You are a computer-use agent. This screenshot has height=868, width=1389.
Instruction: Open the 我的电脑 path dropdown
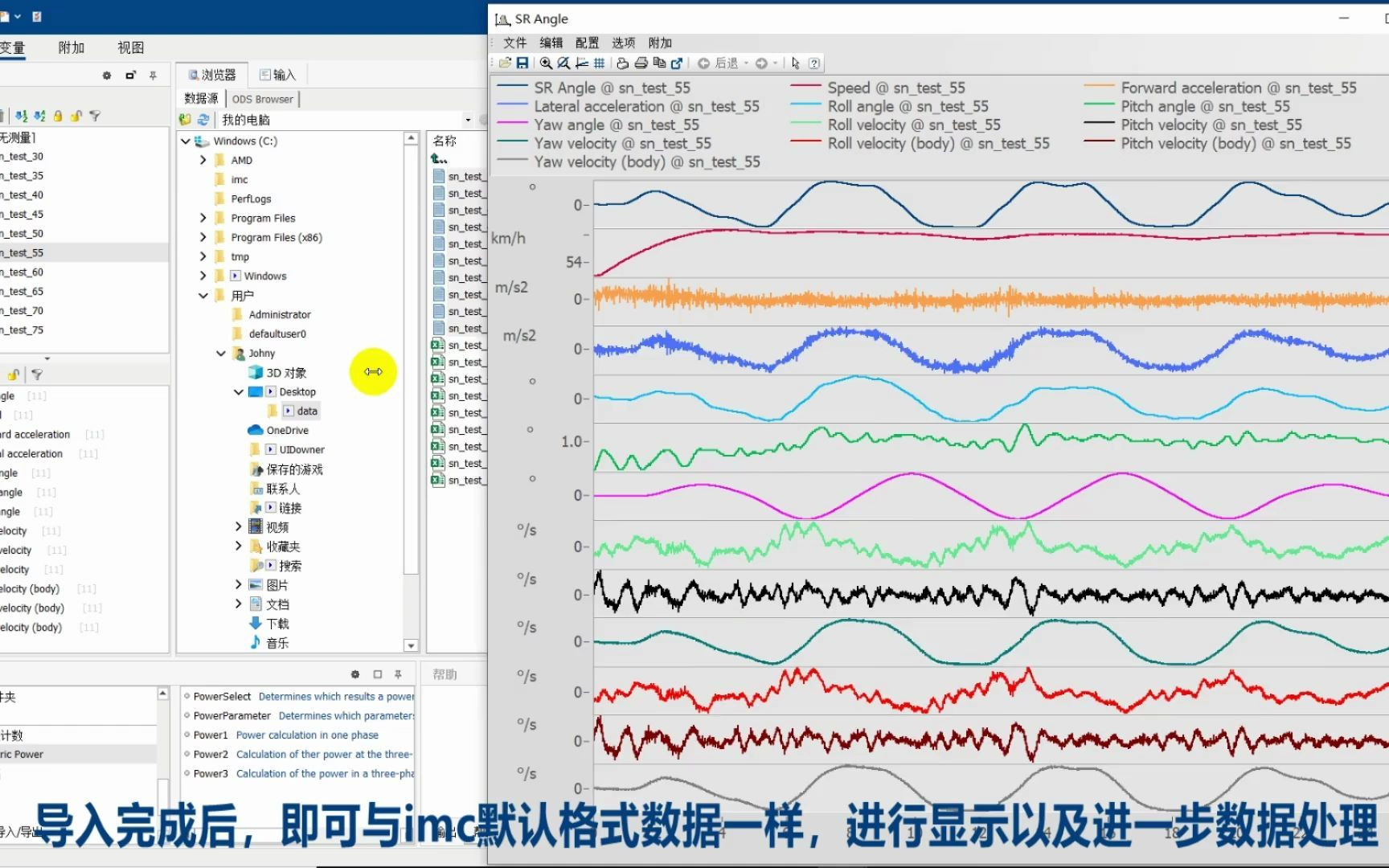click(469, 119)
